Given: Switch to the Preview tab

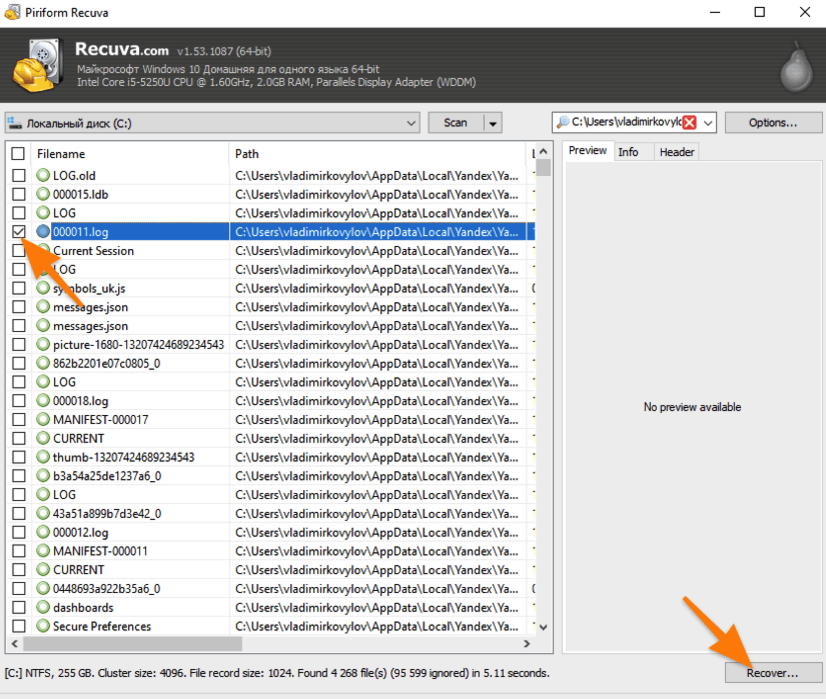Looking at the screenshot, I should pos(587,151).
